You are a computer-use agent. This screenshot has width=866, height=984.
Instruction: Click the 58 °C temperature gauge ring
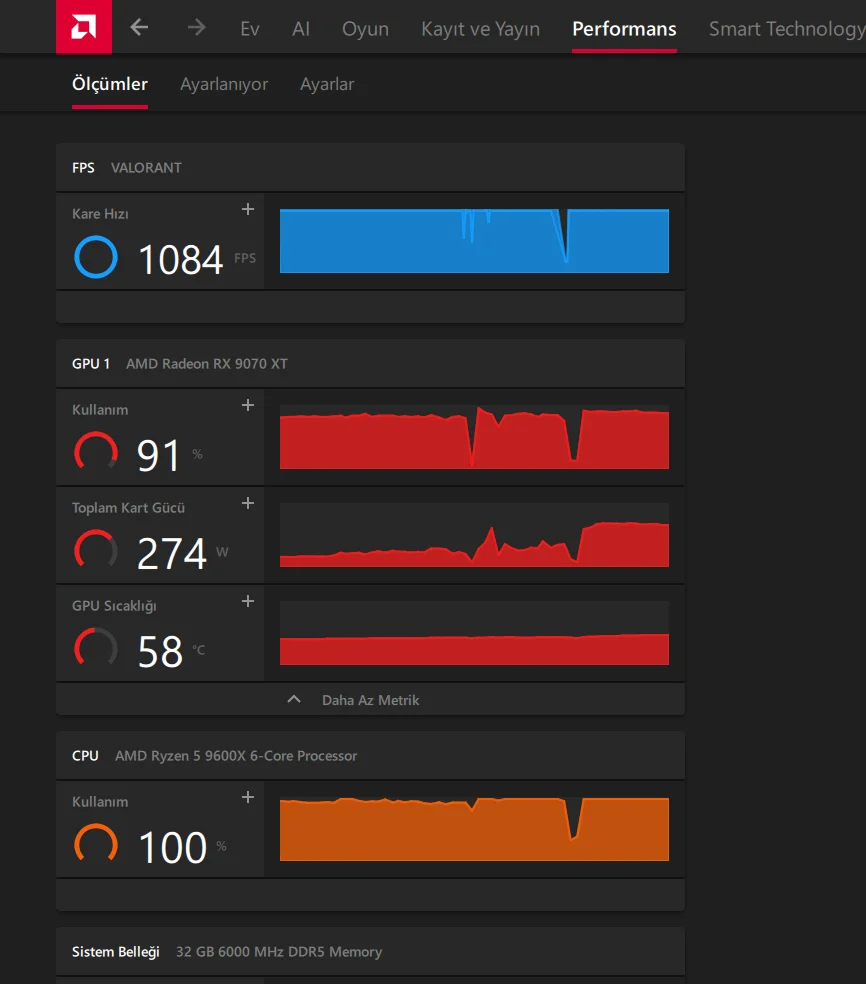click(95, 648)
